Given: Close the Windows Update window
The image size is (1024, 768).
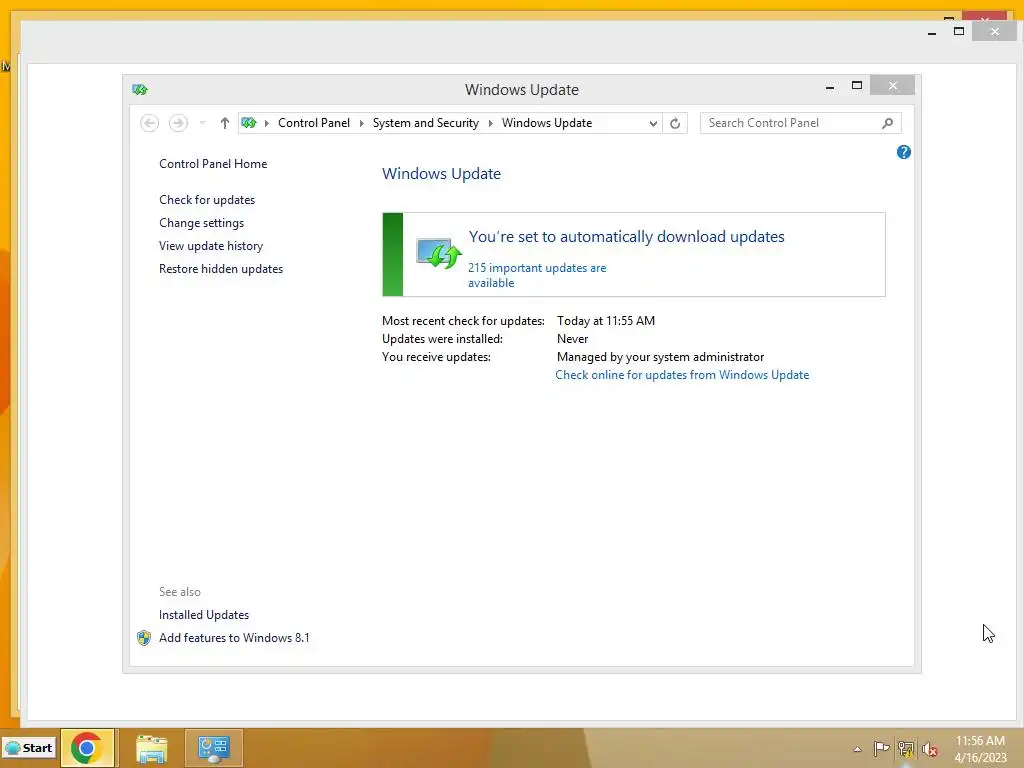Looking at the screenshot, I should (893, 86).
